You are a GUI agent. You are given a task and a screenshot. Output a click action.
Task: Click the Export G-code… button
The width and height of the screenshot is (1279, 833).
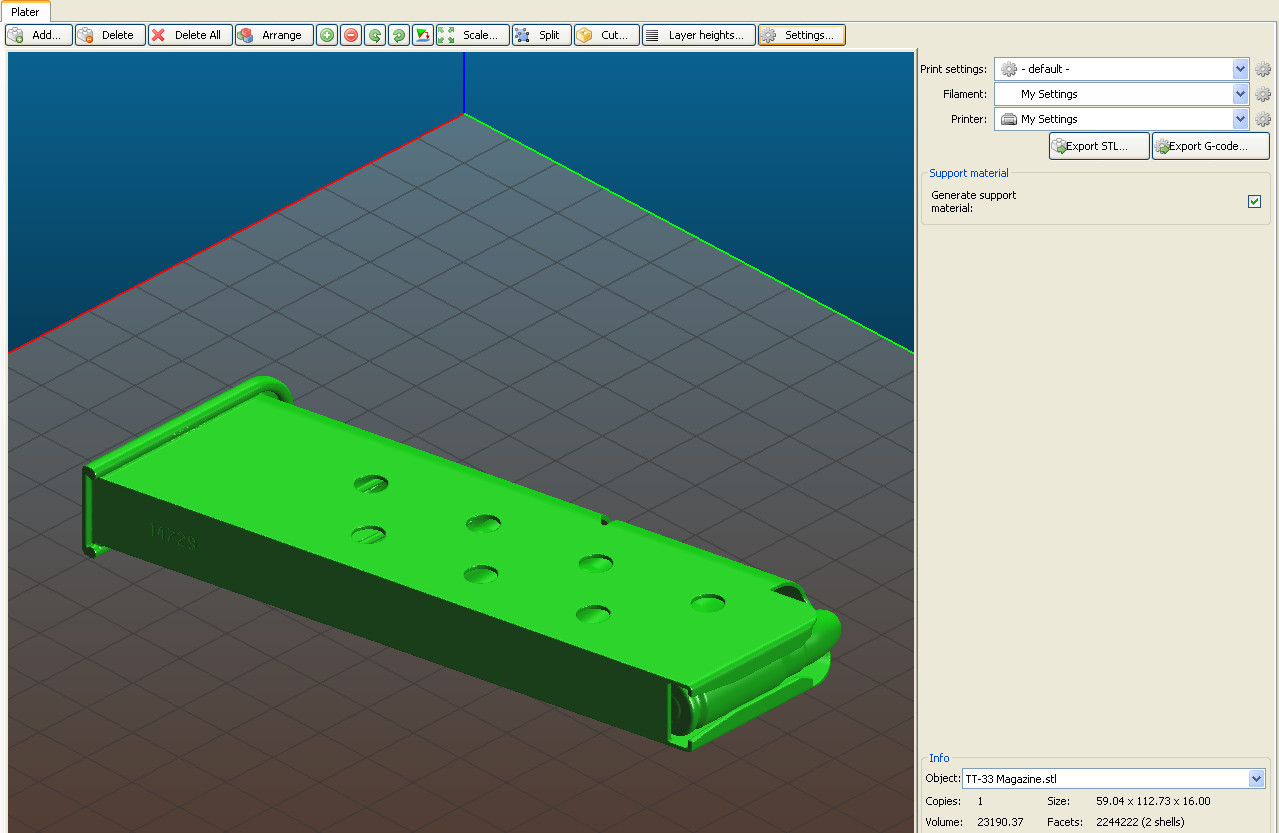[1211, 146]
